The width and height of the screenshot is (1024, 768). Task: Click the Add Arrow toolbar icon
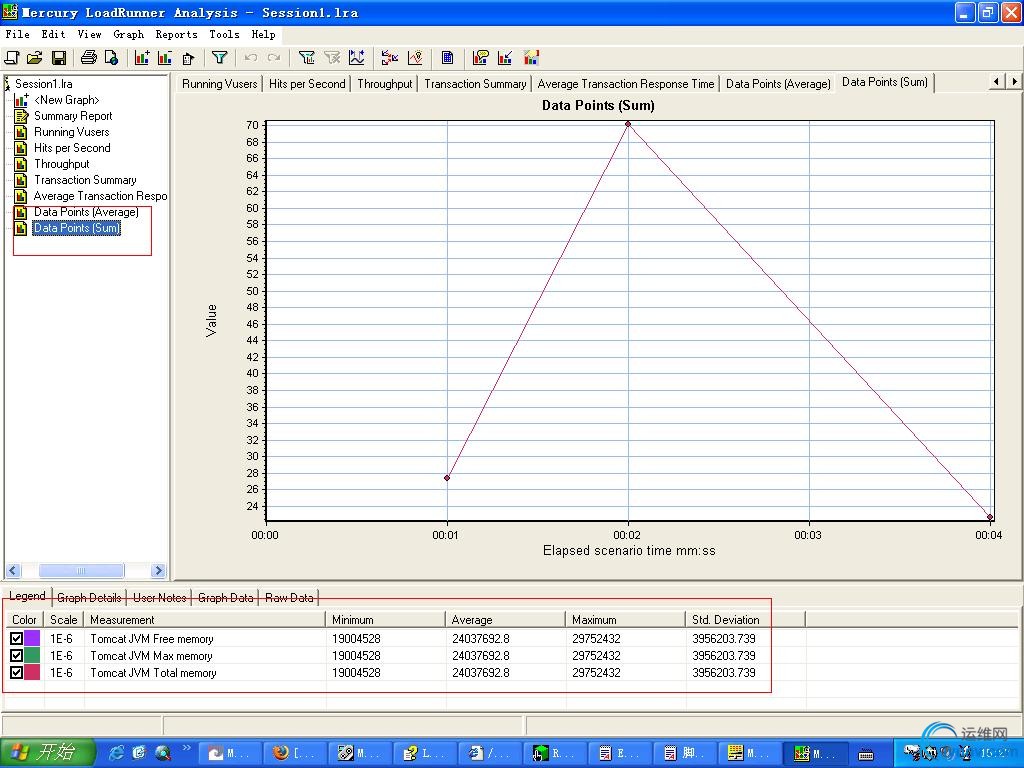tap(505, 58)
